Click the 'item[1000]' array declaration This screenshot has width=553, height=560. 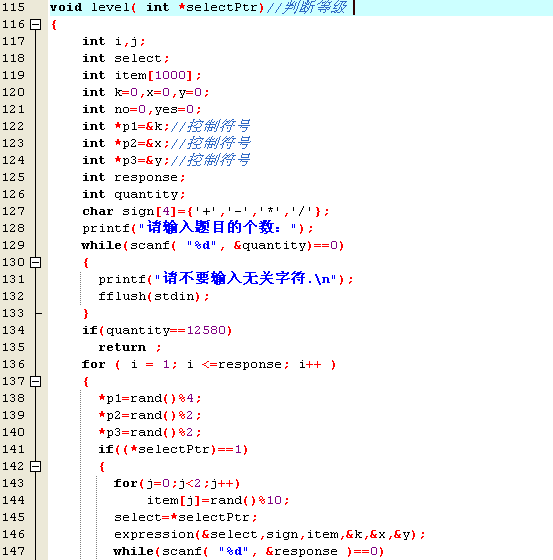tap(142, 75)
